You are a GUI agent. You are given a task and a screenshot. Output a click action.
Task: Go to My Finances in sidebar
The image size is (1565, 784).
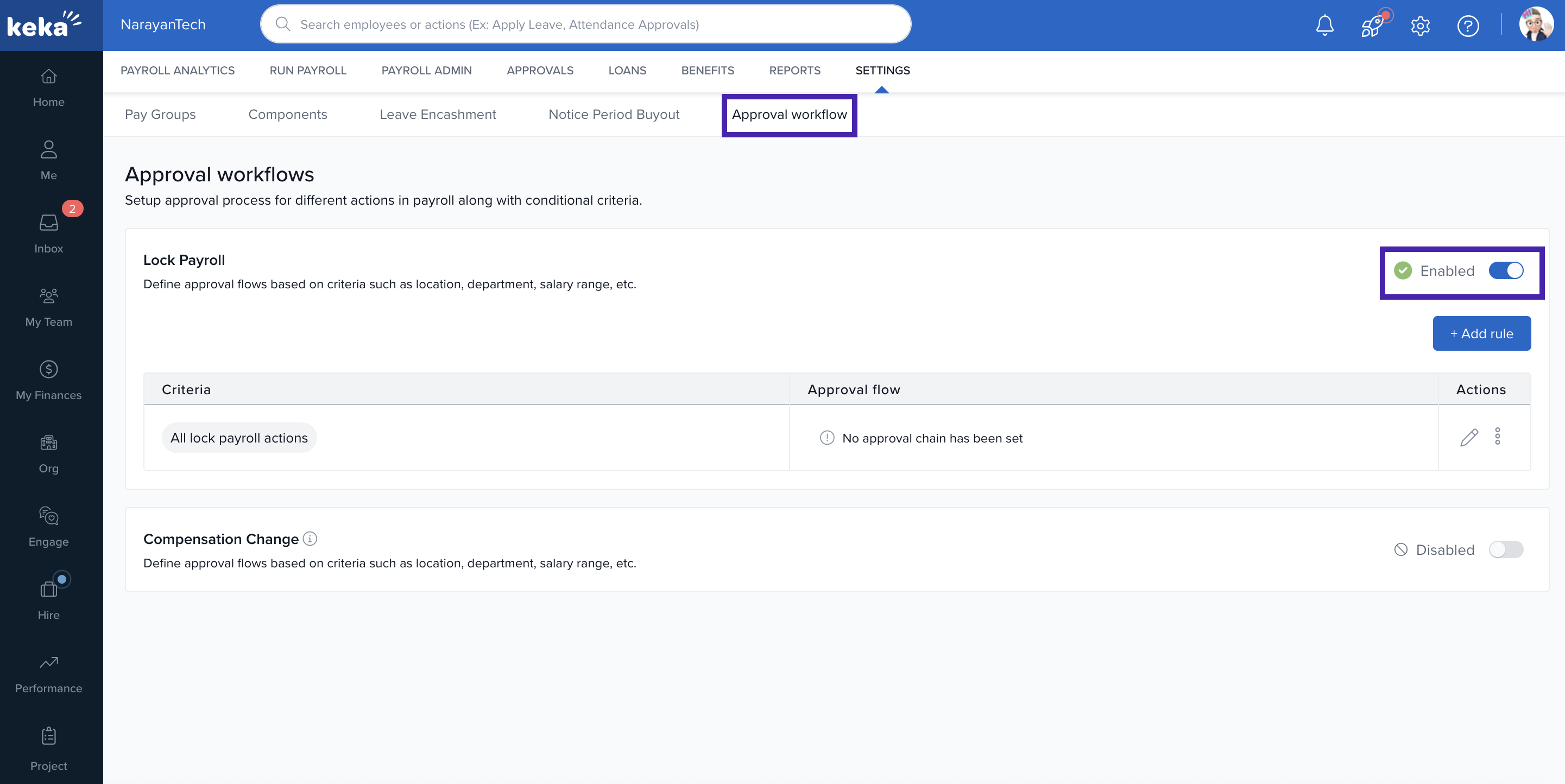tap(49, 380)
